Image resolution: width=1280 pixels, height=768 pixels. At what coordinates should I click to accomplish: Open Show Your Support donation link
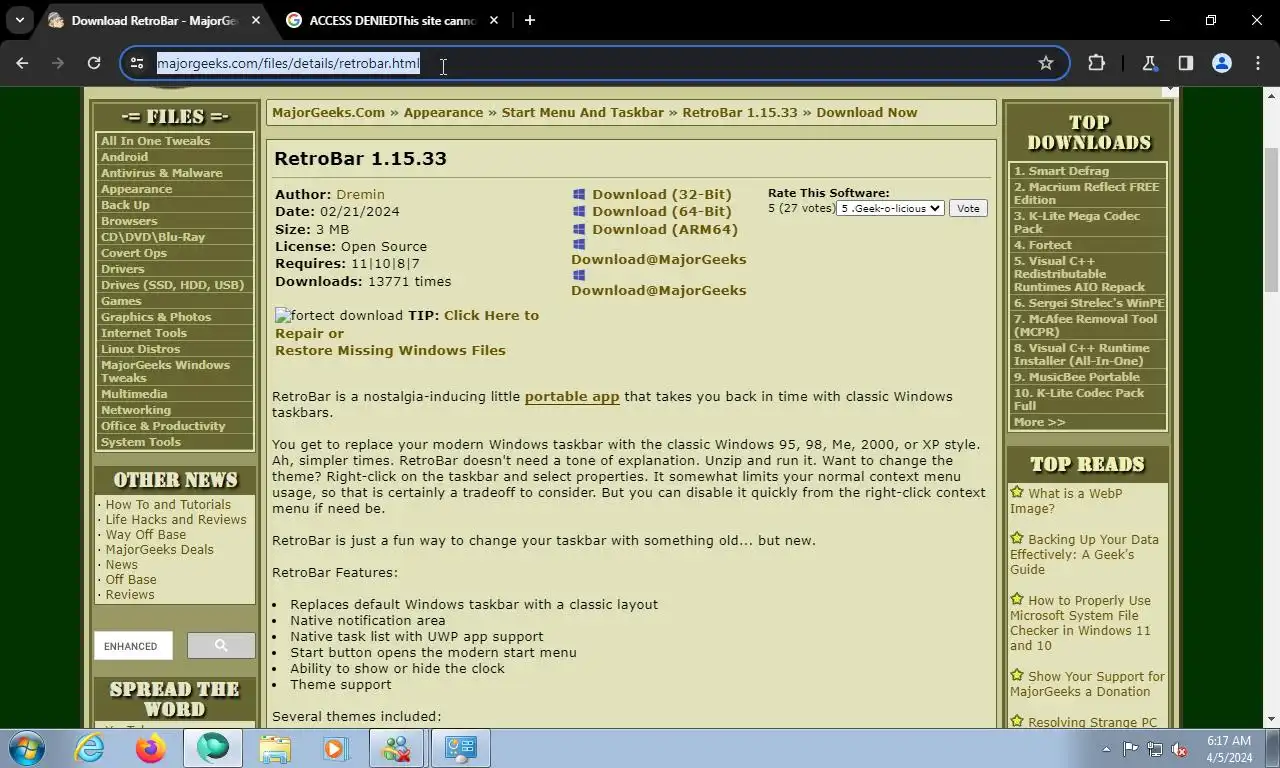[1087, 684]
